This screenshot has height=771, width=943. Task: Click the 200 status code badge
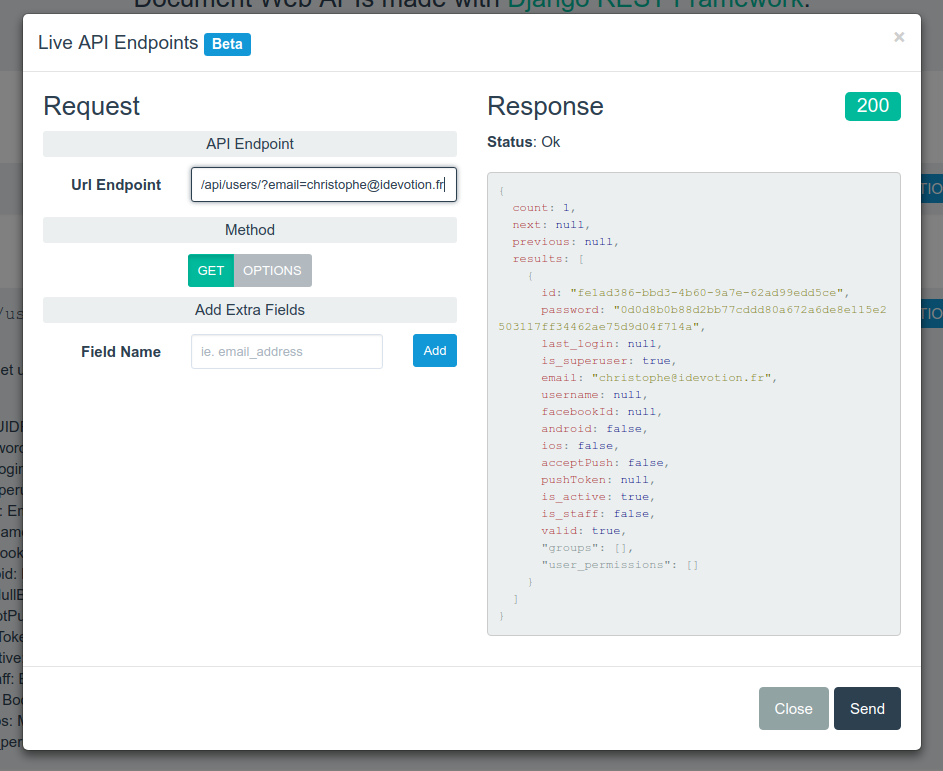[873, 106]
